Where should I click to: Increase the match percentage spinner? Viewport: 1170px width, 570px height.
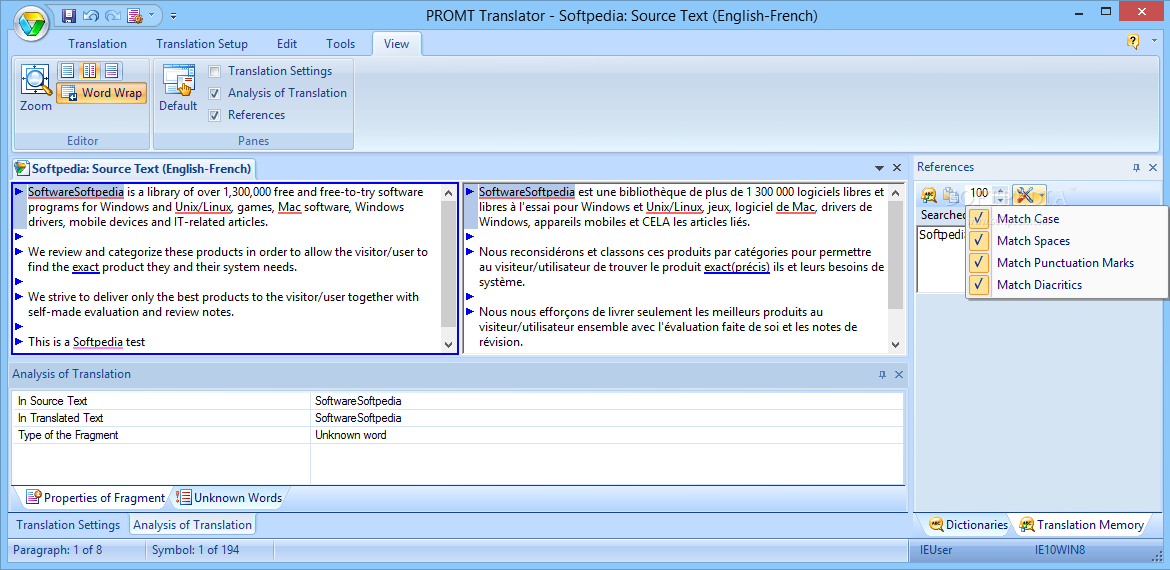[1001, 190]
